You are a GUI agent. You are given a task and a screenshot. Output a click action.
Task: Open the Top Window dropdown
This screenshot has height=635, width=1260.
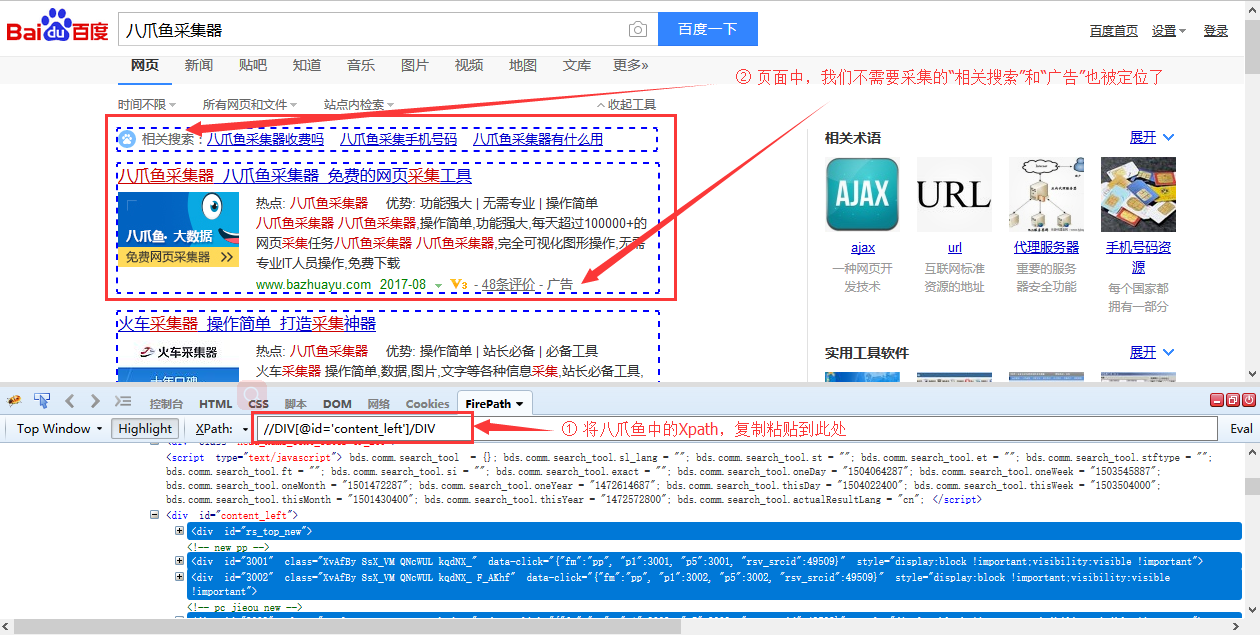59,429
